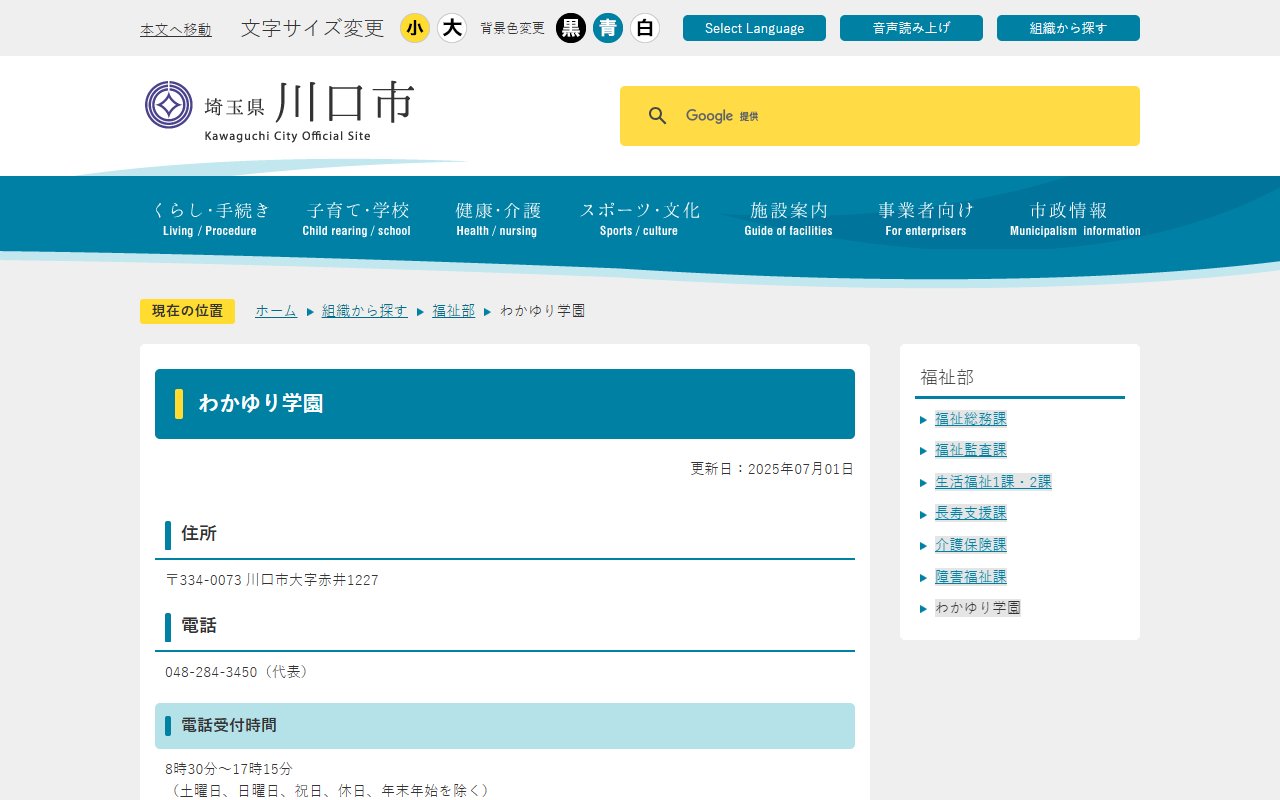
Task: Switch background color to white (白)
Action: click(x=645, y=28)
